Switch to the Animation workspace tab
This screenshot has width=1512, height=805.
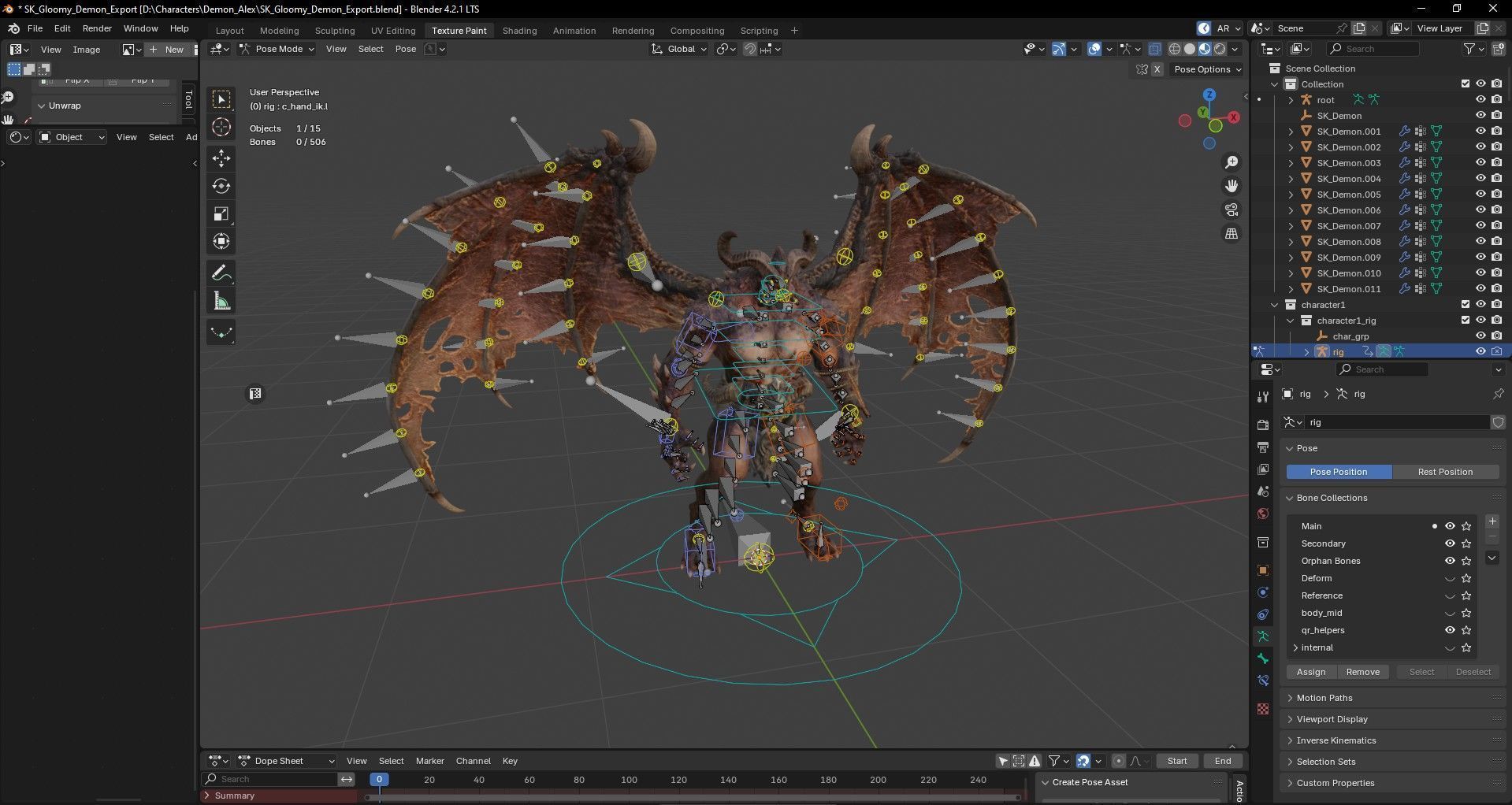tap(574, 31)
